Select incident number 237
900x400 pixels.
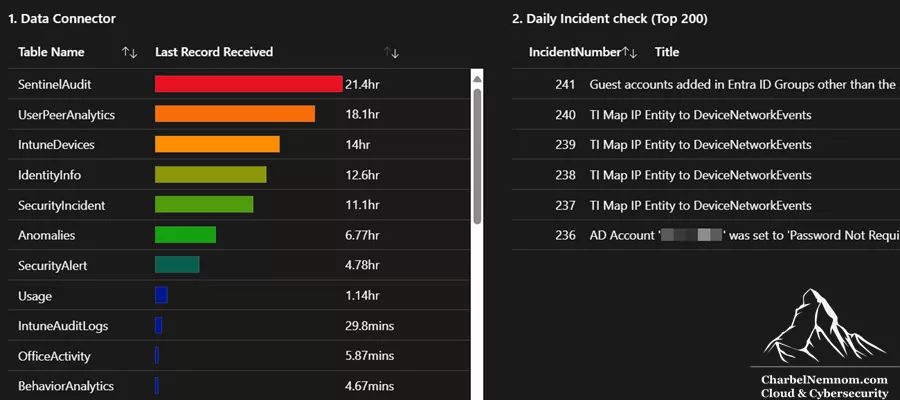[565, 205]
